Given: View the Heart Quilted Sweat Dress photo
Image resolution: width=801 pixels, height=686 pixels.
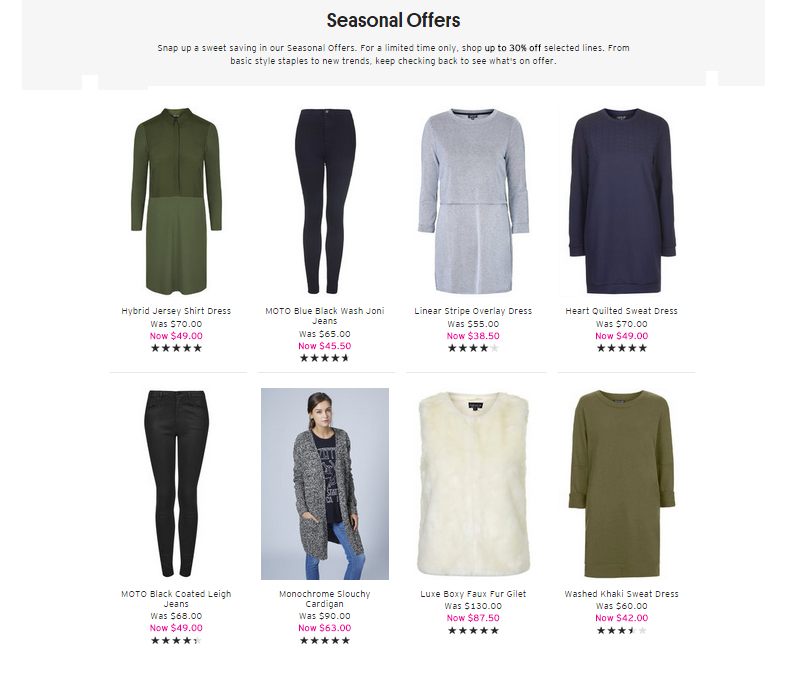Looking at the screenshot, I should pyautogui.click(x=622, y=201).
